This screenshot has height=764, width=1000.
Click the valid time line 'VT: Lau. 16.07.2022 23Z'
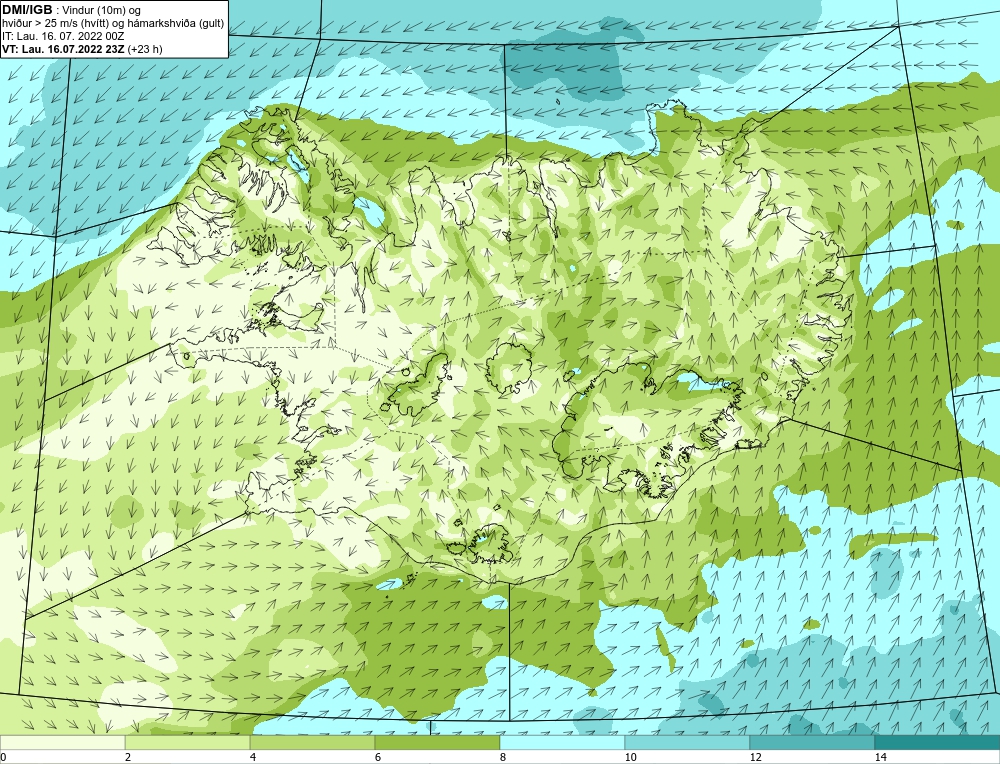tap(63, 49)
